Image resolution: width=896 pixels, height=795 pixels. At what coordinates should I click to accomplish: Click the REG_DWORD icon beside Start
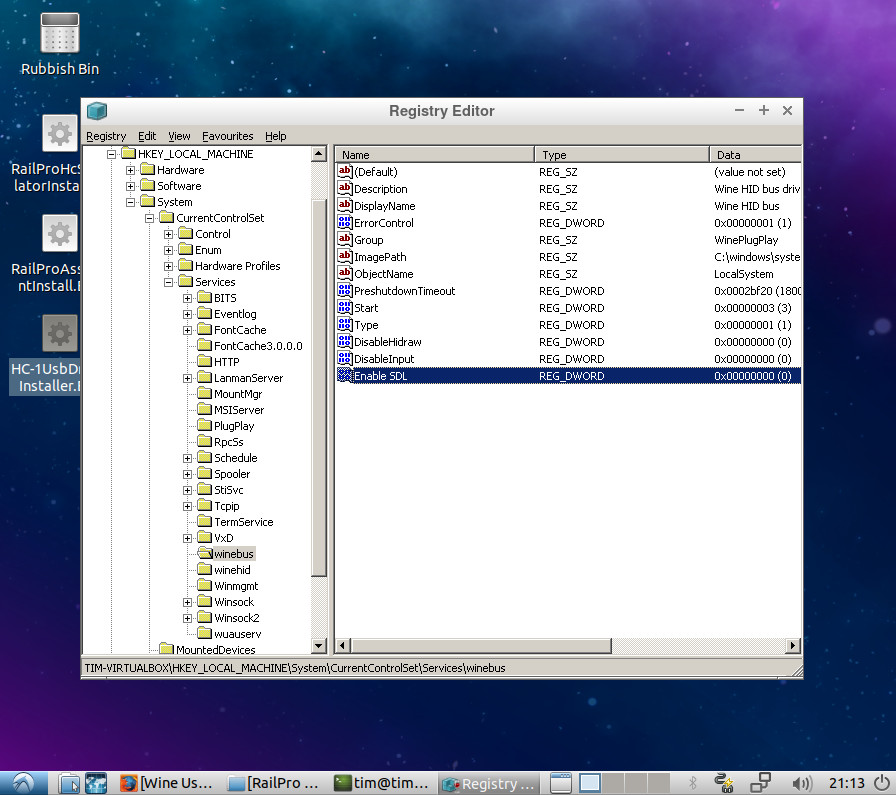[x=347, y=308]
